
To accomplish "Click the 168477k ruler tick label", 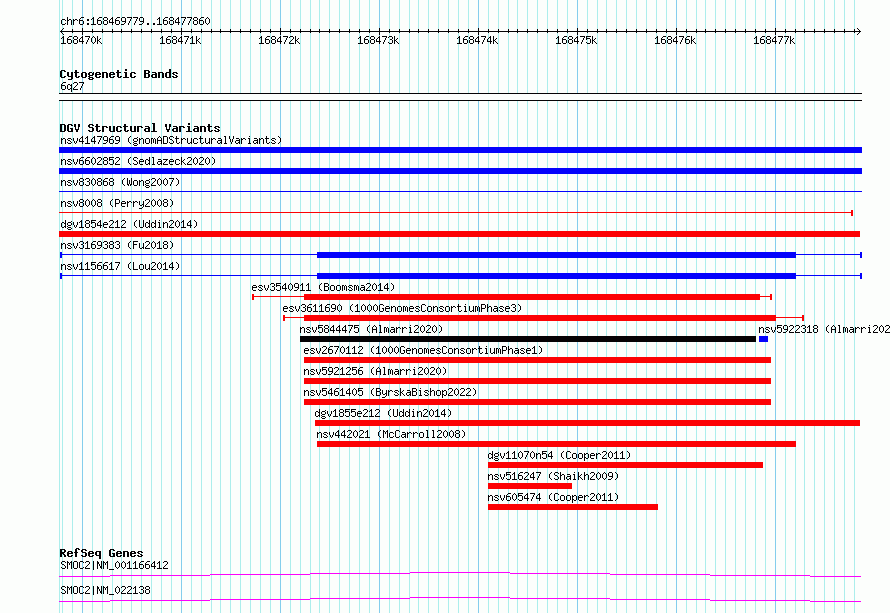I will 774,40.
